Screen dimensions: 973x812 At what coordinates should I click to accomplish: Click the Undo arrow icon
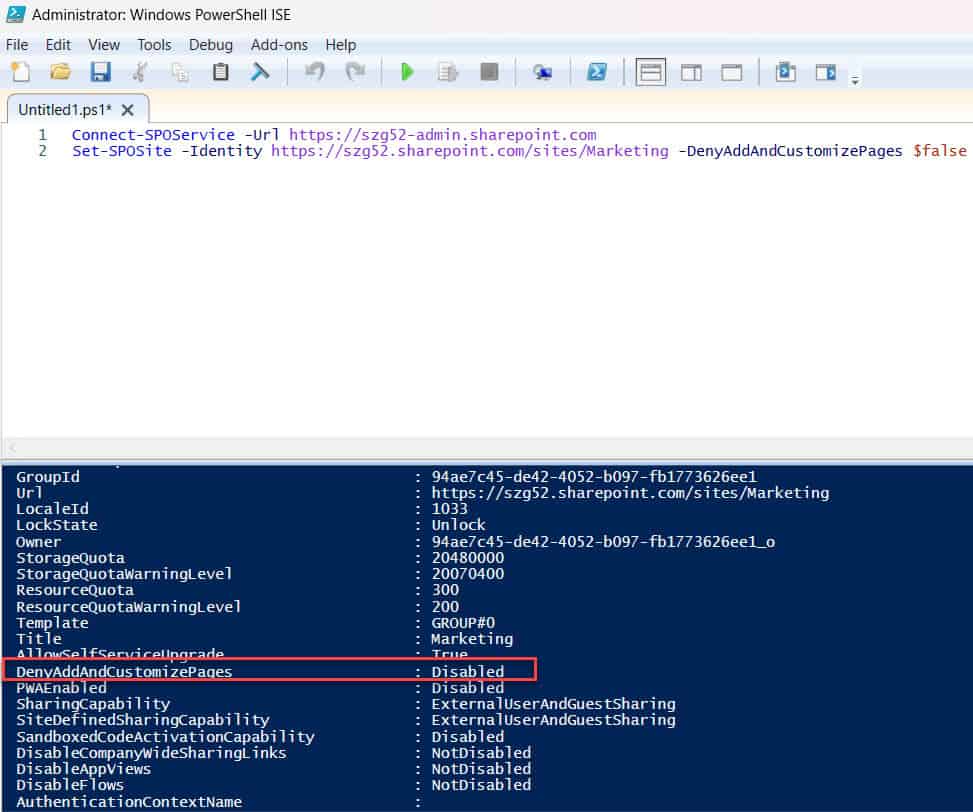click(315, 72)
